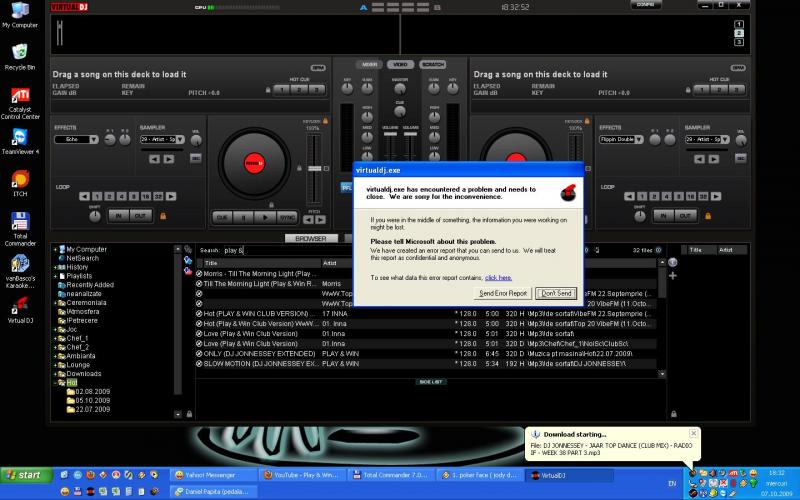Select the Recently Added folder
800x500 pixels.
pos(90,285)
